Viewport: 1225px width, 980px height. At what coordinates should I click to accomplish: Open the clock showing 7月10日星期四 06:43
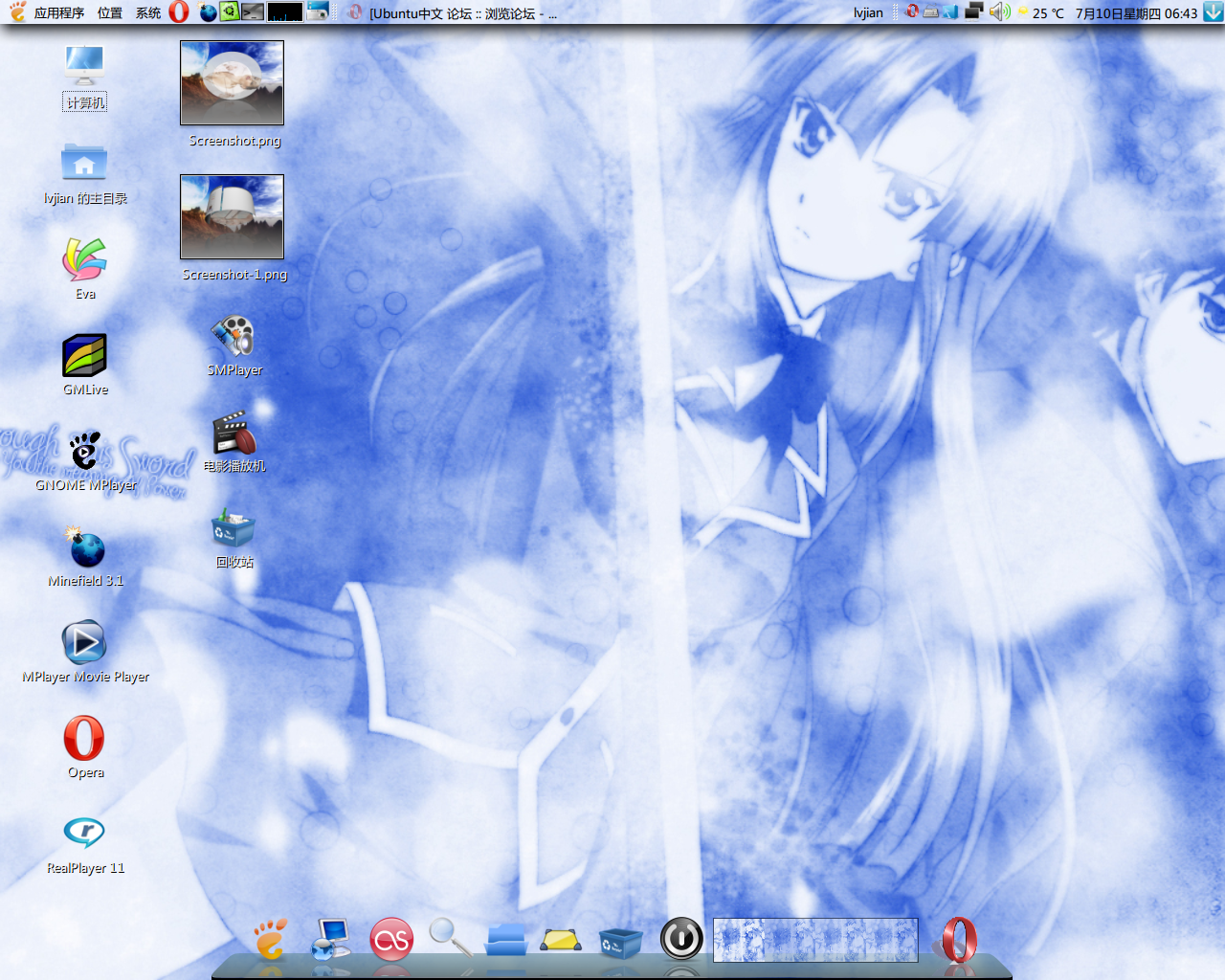(x=1136, y=13)
